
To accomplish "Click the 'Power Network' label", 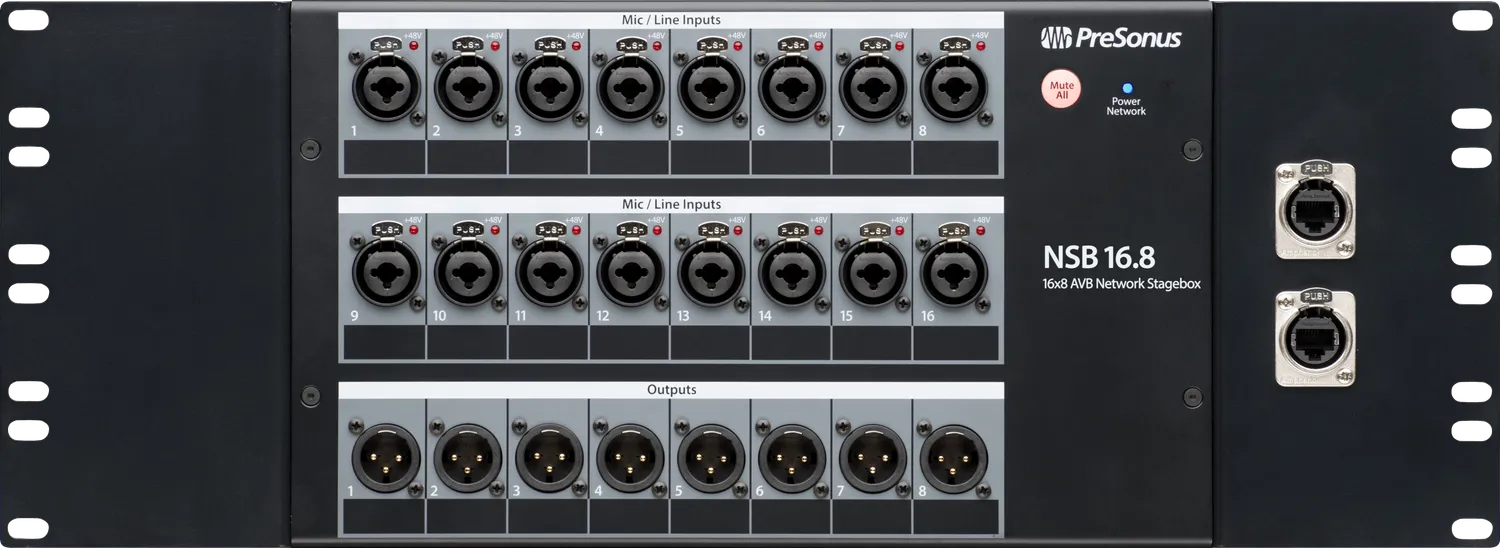I will pyautogui.click(x=1126, y=106).
